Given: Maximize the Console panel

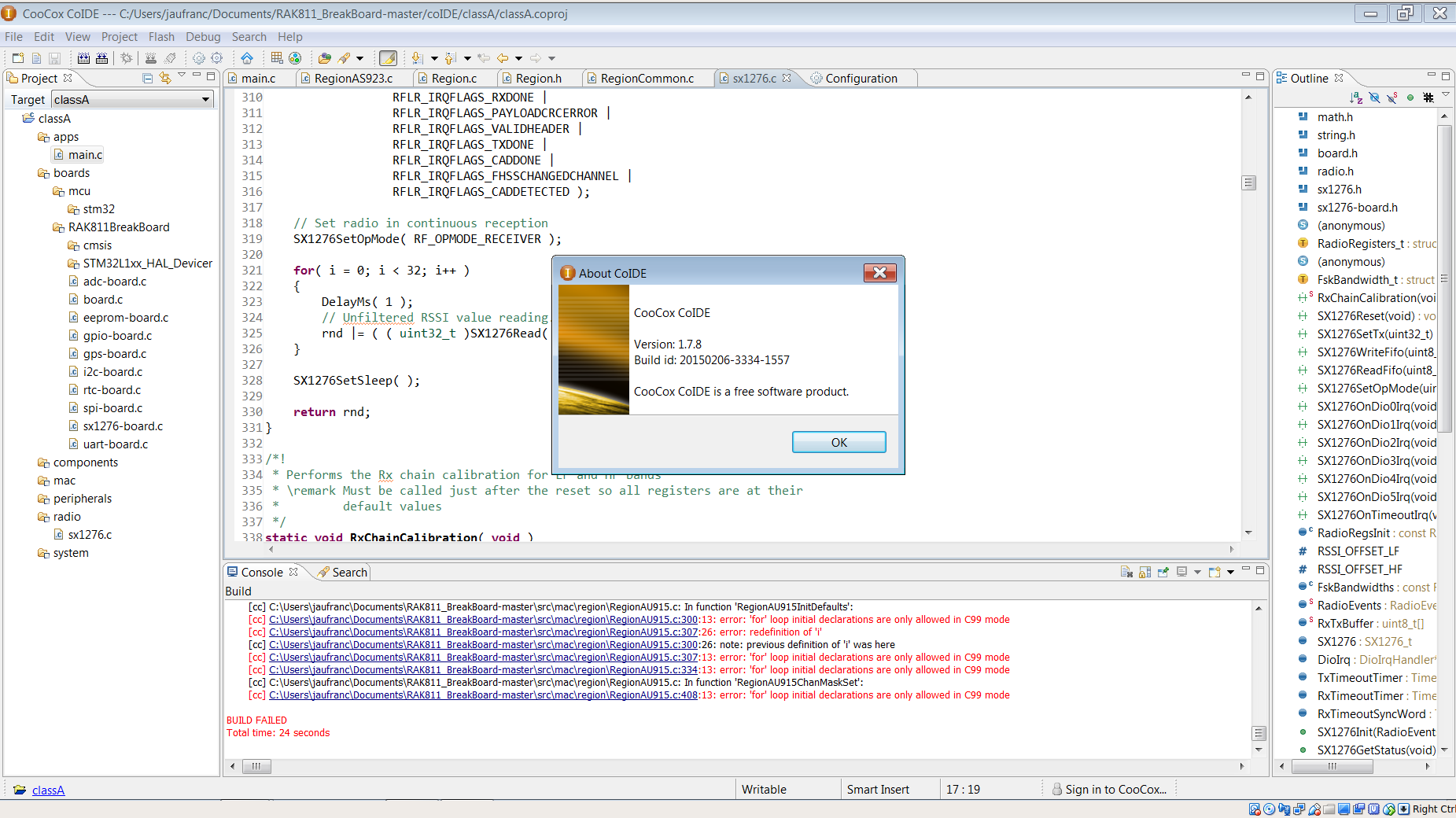Looking at the screenshot, I should point(1260,570).
